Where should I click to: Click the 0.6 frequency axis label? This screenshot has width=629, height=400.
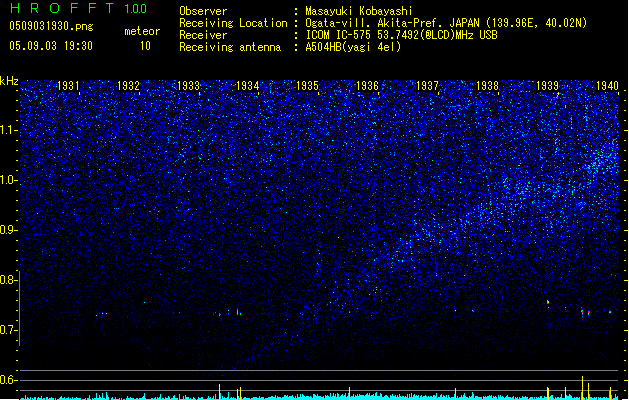pos(8,380)
